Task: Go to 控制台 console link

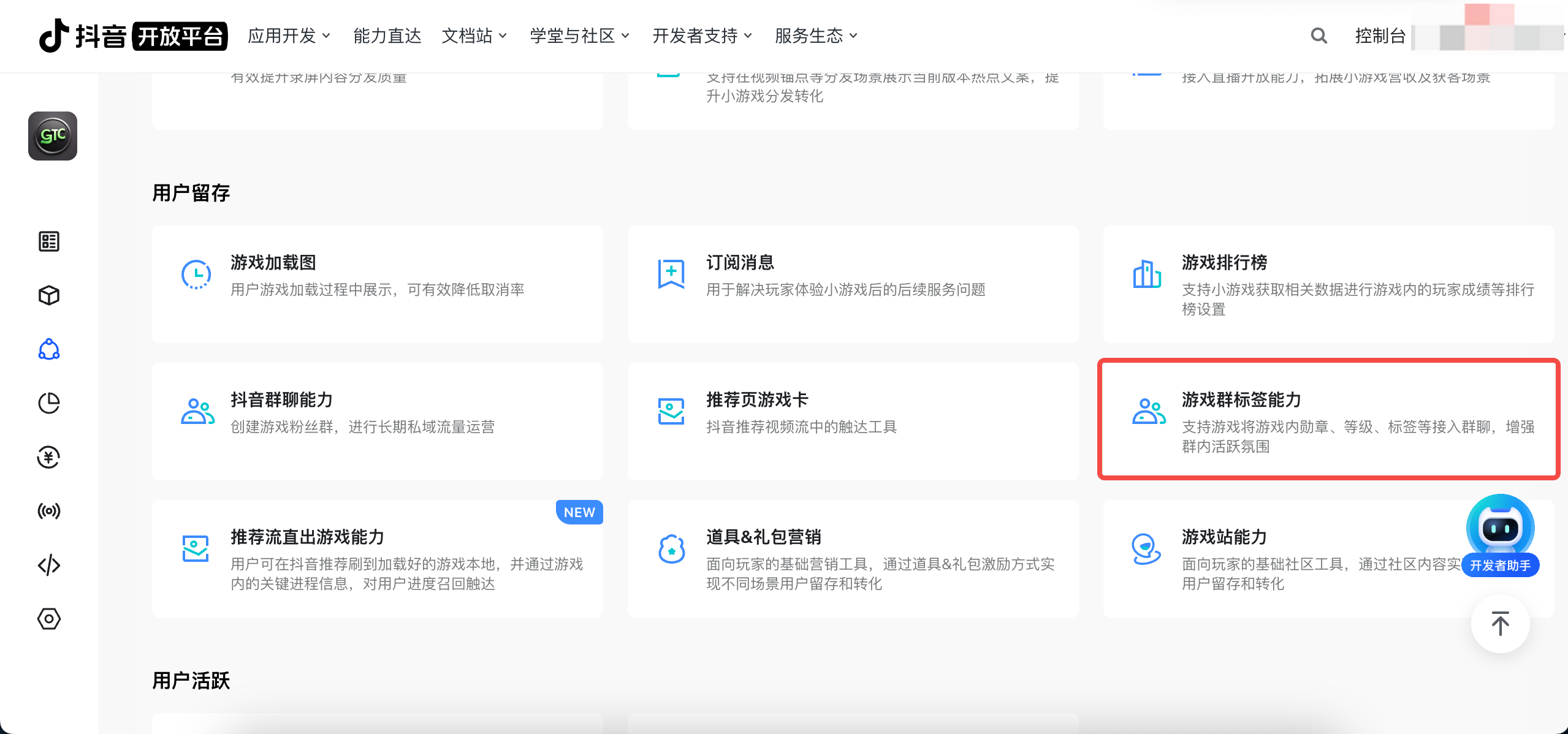Action: (1380, 36)
